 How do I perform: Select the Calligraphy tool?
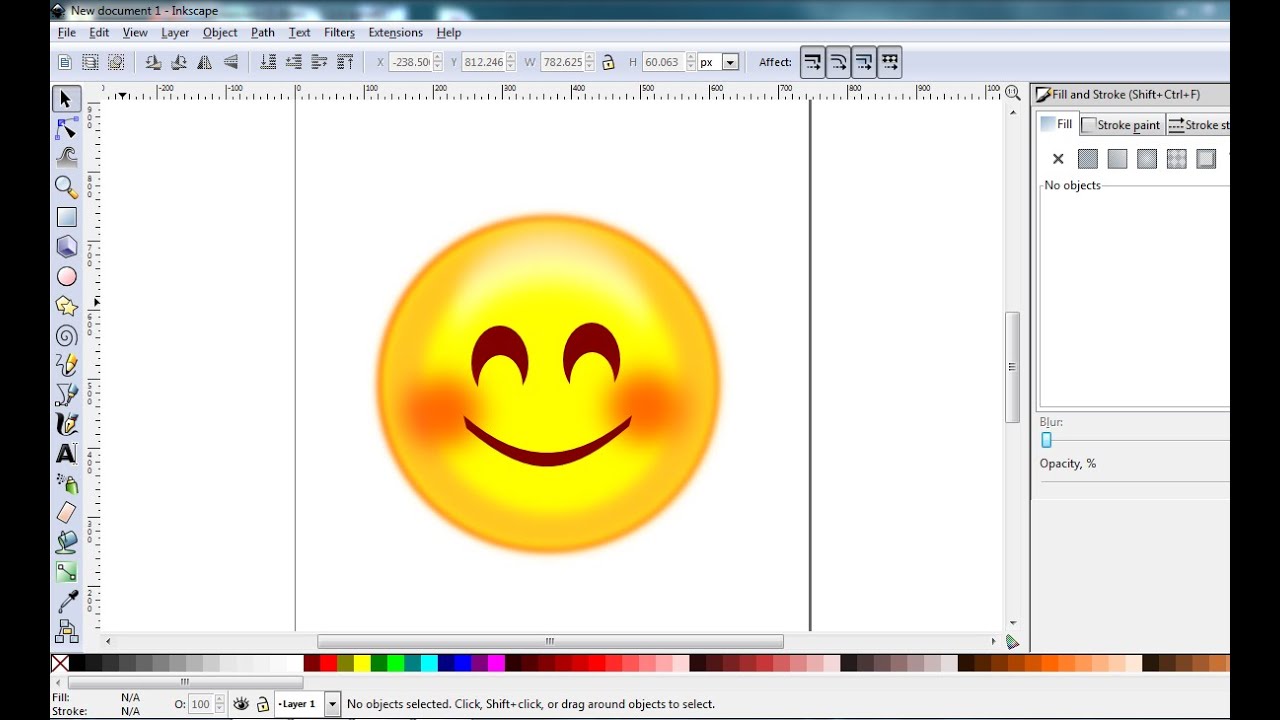pyautogui.click(x=66, y=424)
